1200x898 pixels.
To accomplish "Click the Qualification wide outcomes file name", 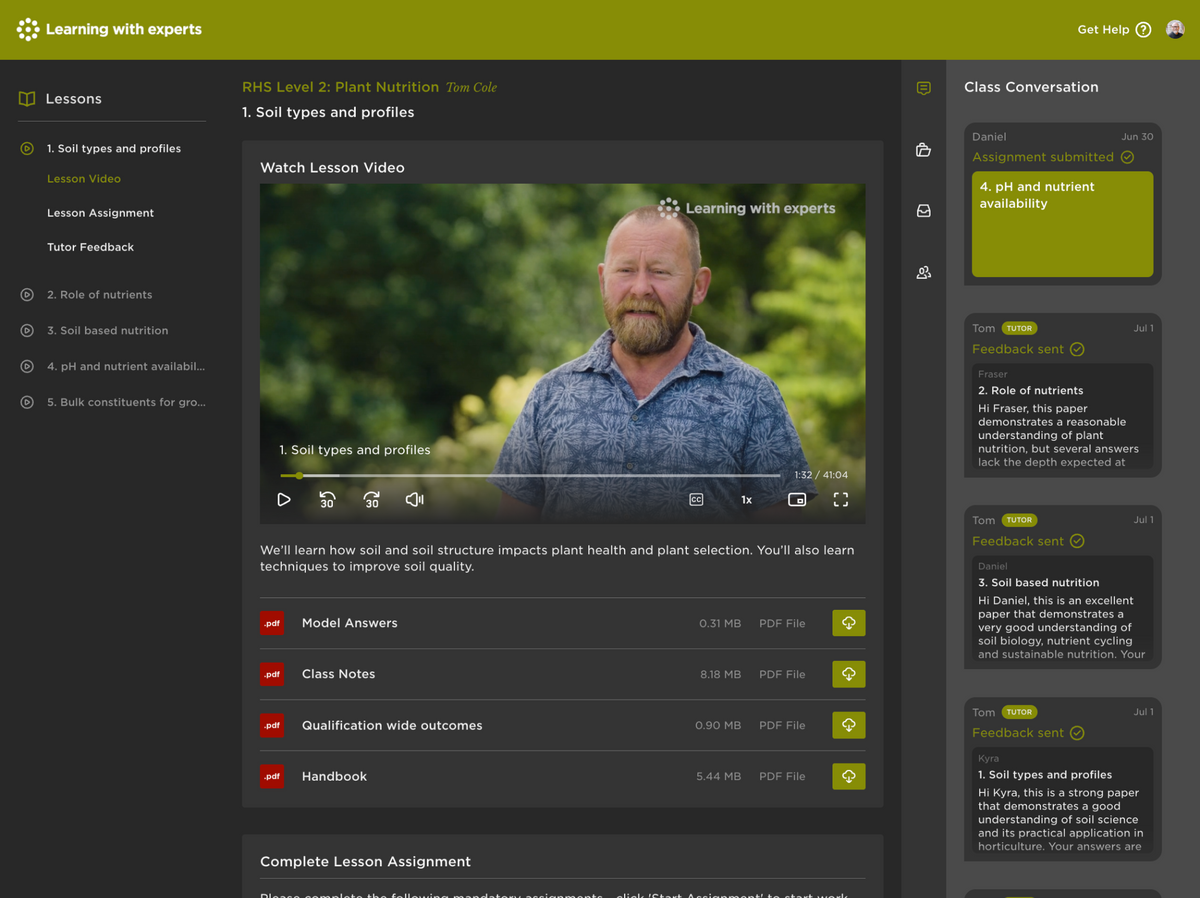I will [x=392, y=725].
